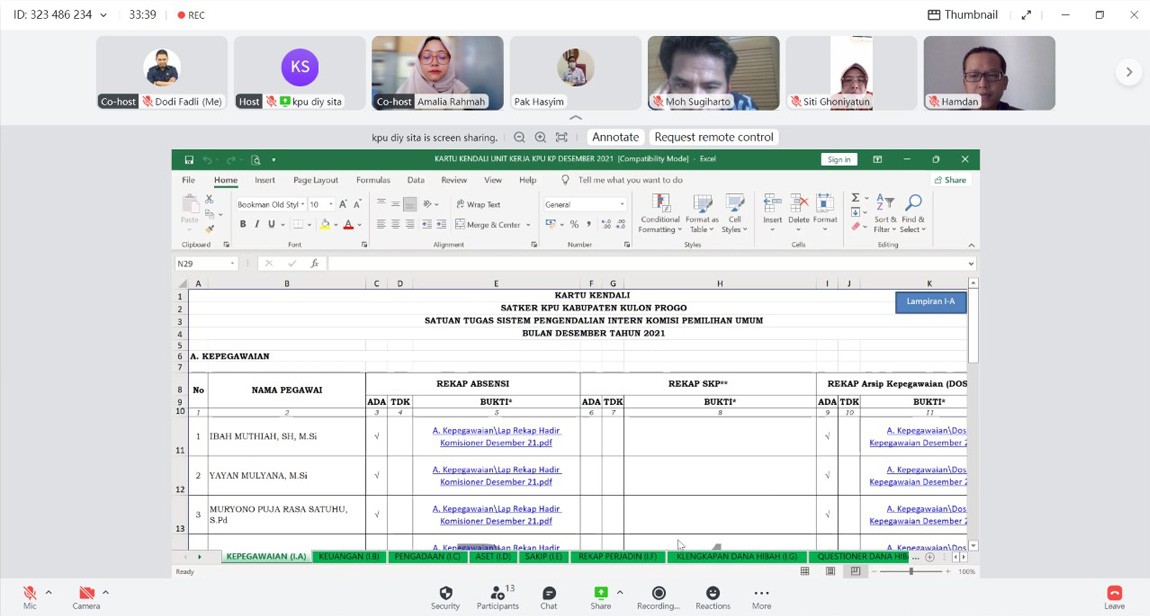Click the Recording control icon

click(x=658, y=593)
